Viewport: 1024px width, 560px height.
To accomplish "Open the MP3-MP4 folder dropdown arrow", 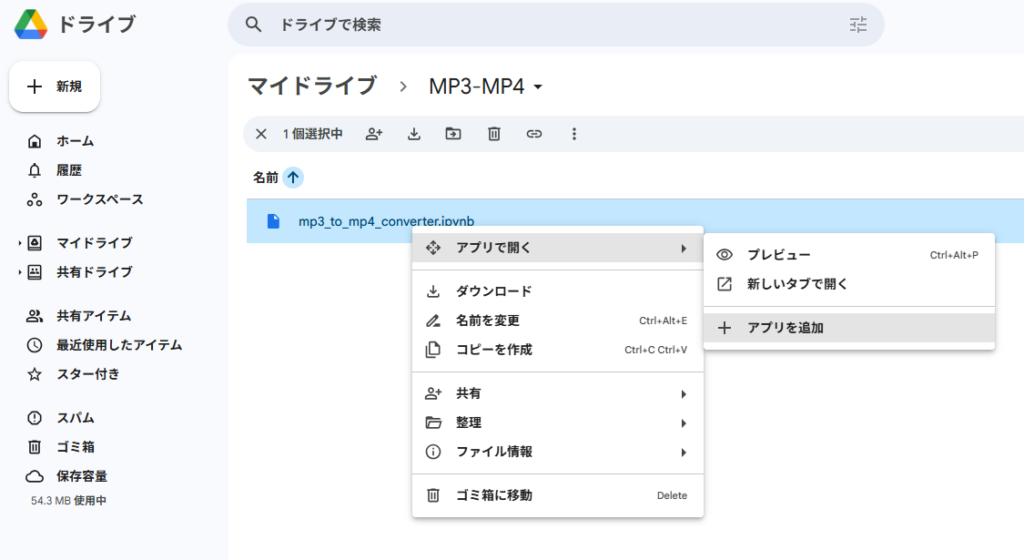I will [538, 87].
